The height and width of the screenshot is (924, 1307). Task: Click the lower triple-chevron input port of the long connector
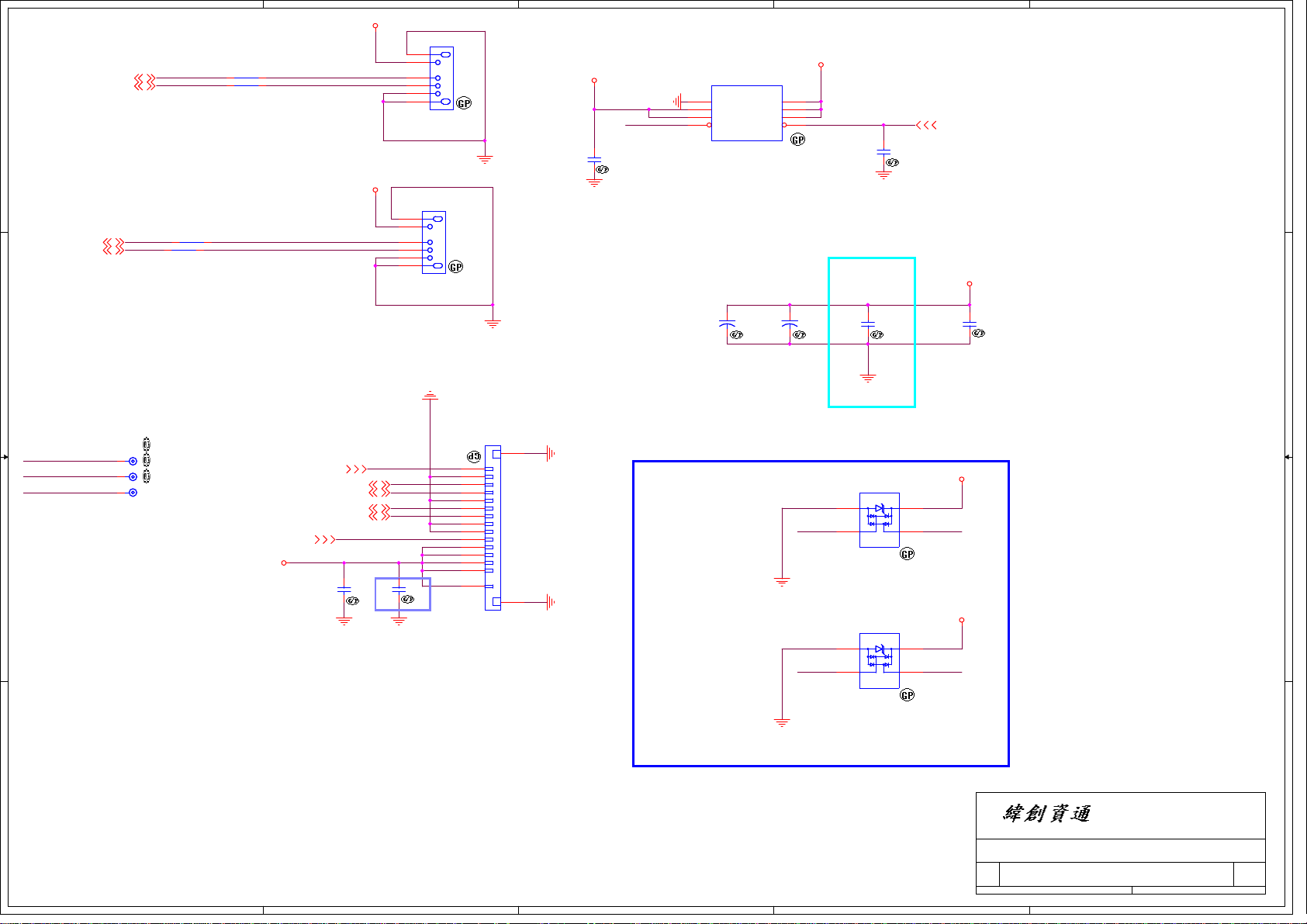[325, 539]
